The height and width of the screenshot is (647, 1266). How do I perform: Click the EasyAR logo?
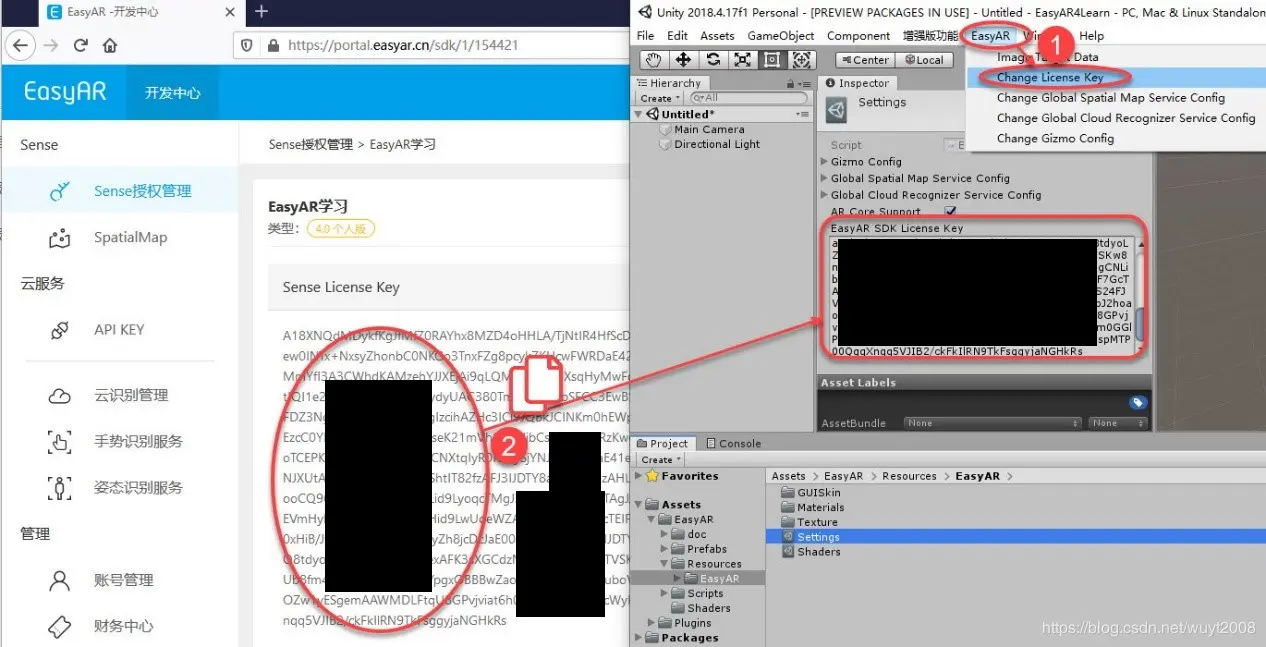65,92
